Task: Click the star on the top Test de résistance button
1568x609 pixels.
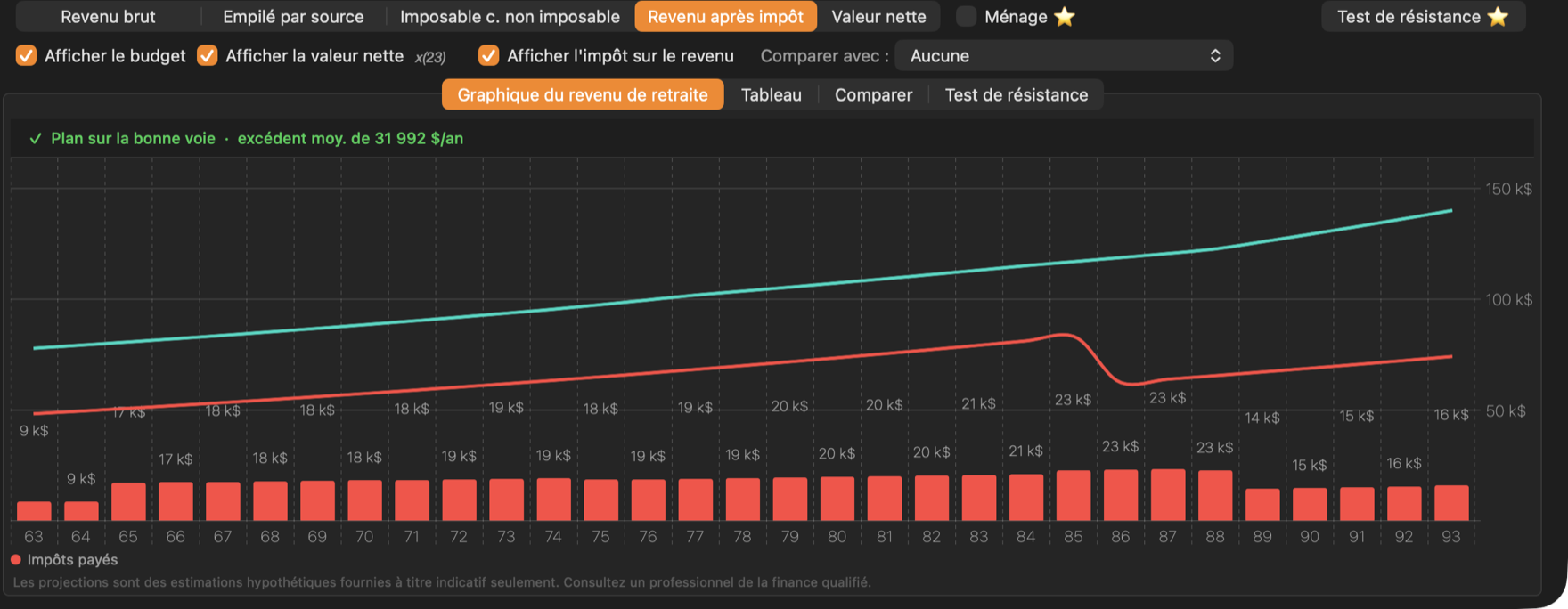Action: (1499, 17)
